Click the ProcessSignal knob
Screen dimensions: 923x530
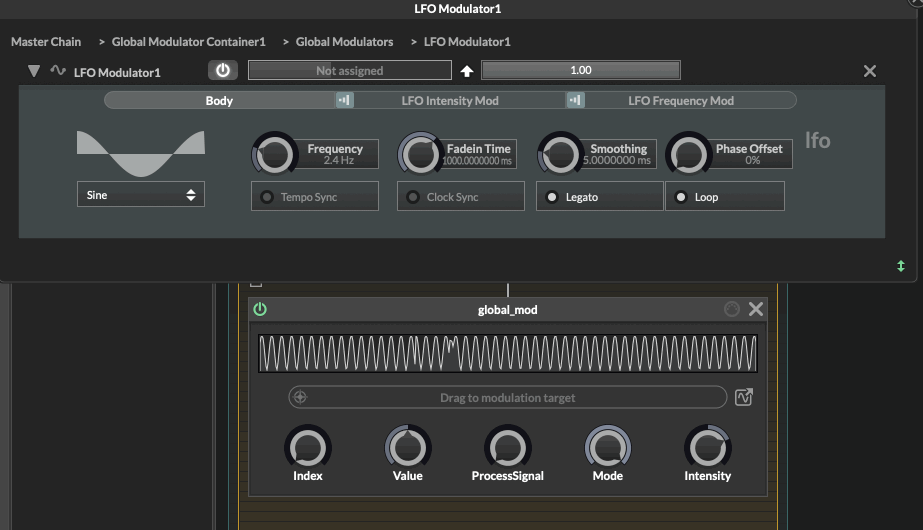508,448
